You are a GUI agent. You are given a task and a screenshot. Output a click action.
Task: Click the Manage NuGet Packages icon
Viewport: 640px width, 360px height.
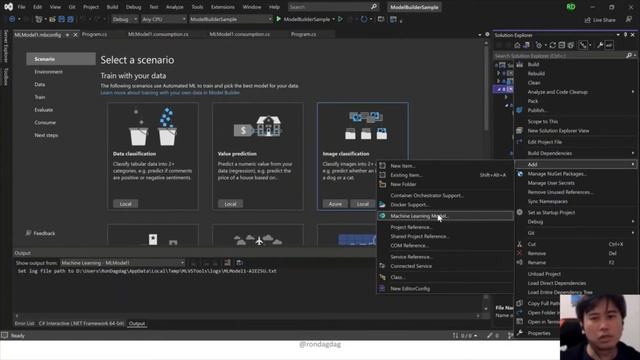pos(520,173)
